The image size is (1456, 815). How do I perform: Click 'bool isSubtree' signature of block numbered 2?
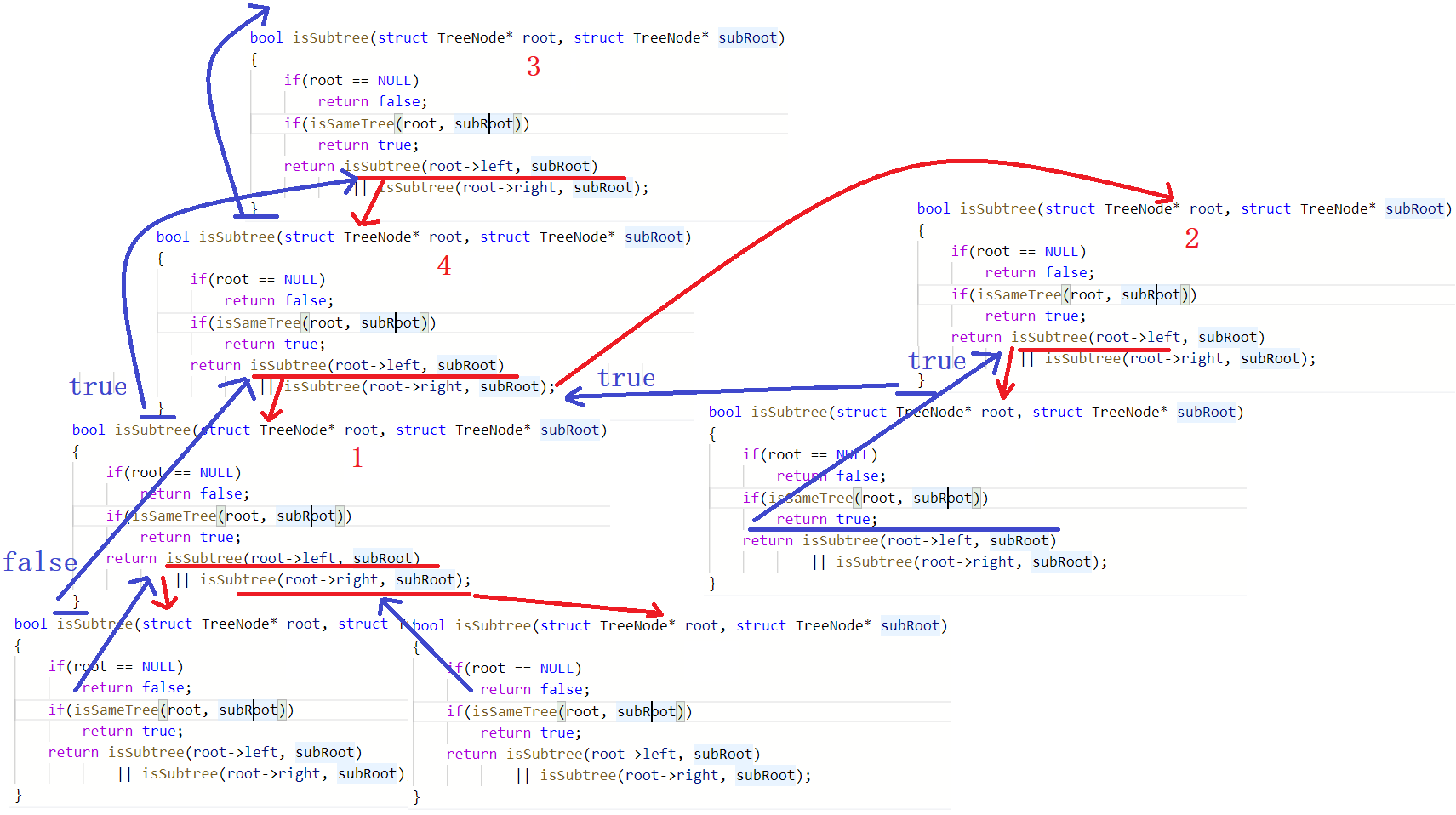(1185, 208)
